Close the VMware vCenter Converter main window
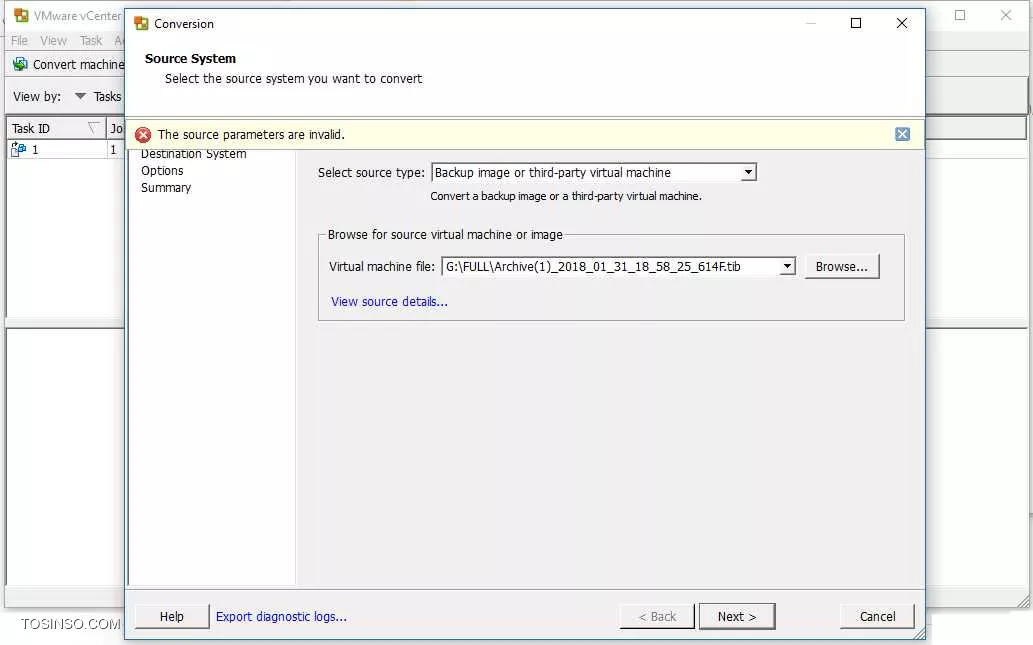1033x645 pixels. (x=1005, y=15)
